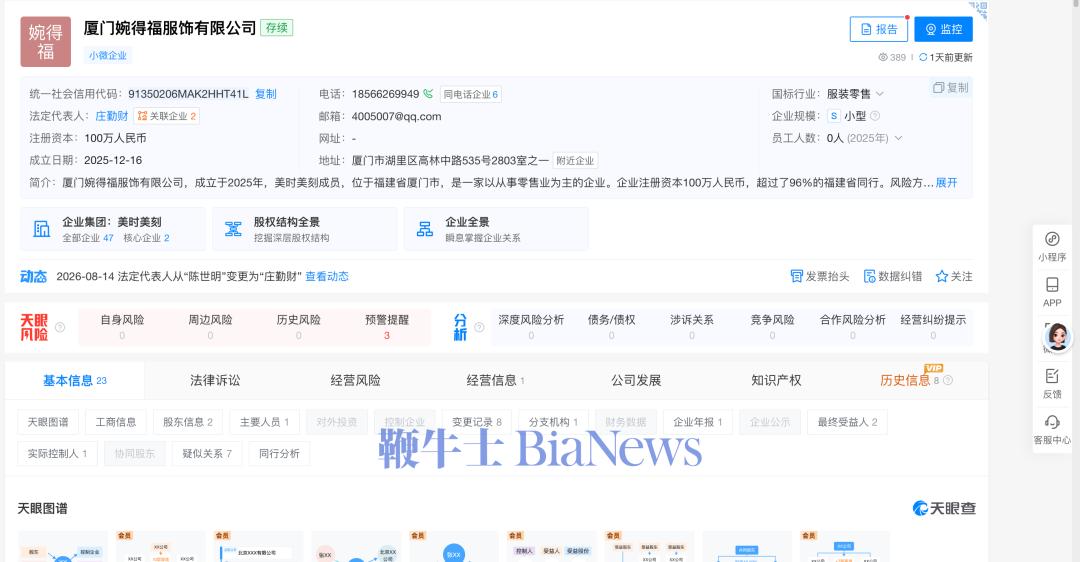Jump to 最终受益人 2 section chip
Image resolution: width=1080 pixels, height=562 pixels.
click(847, 422)
